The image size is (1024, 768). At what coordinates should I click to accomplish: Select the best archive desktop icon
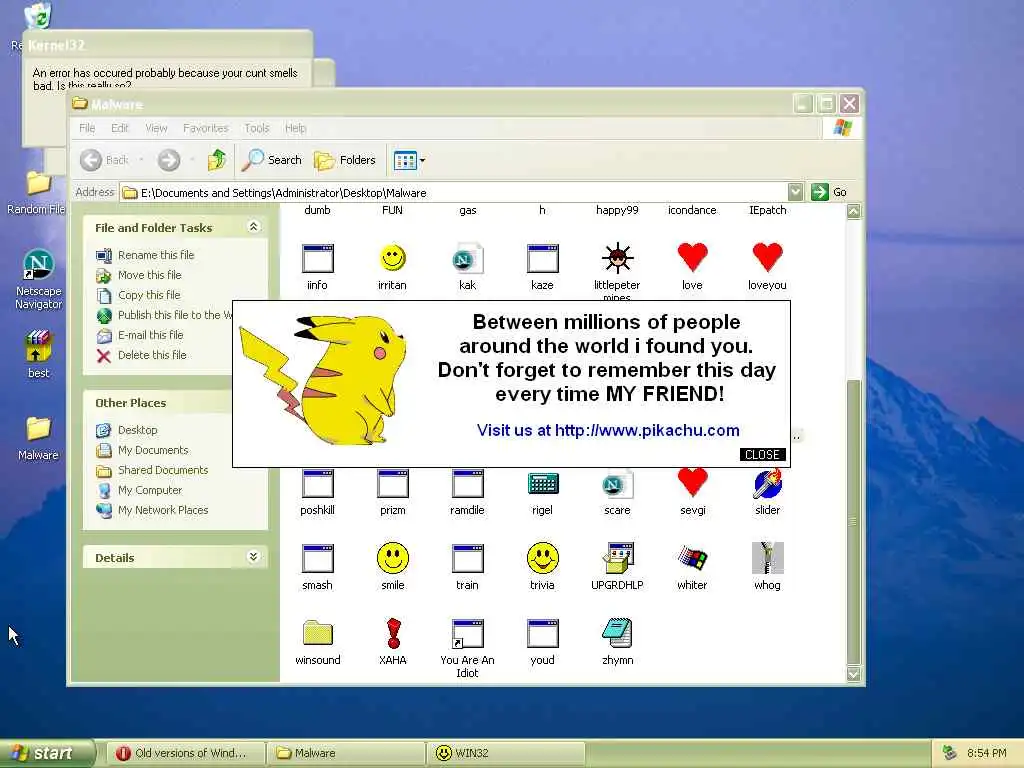pos(38,346)
